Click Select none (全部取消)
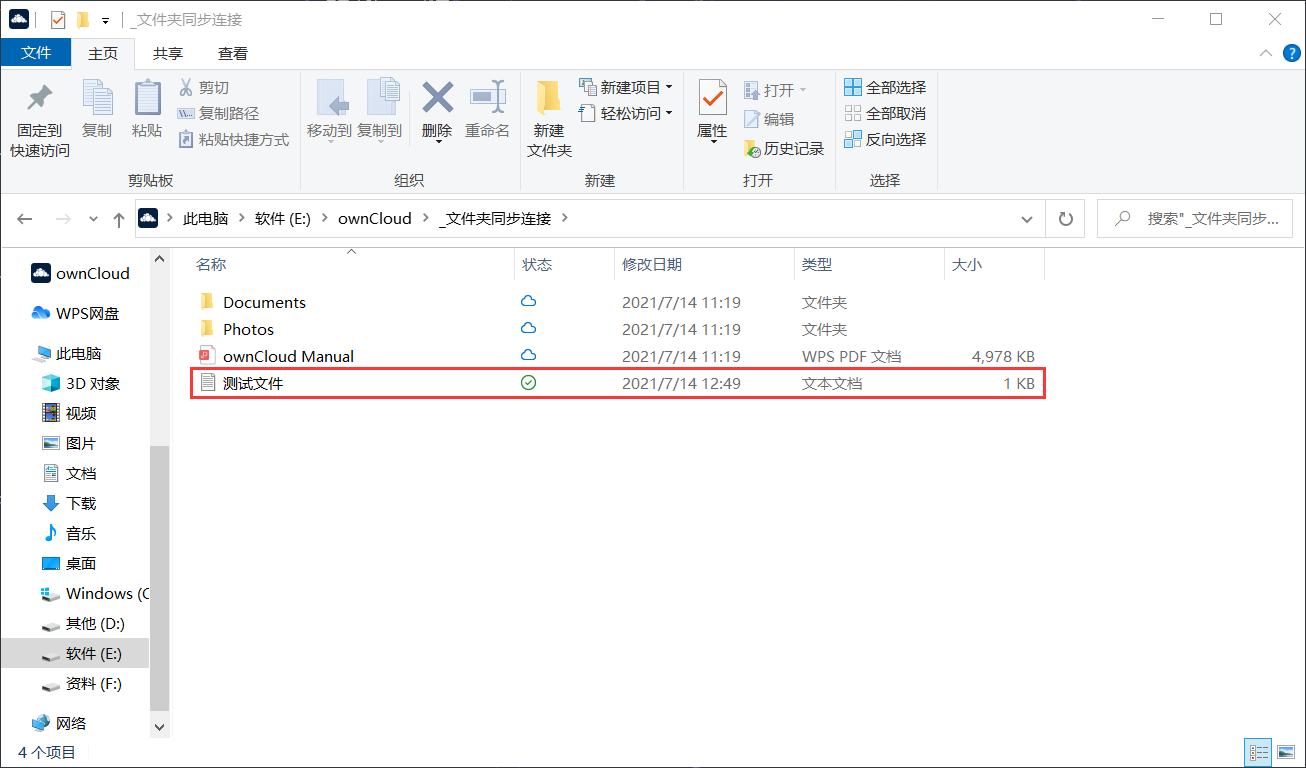The width and height of the screenshot is (1306, 768). [885, 113]
